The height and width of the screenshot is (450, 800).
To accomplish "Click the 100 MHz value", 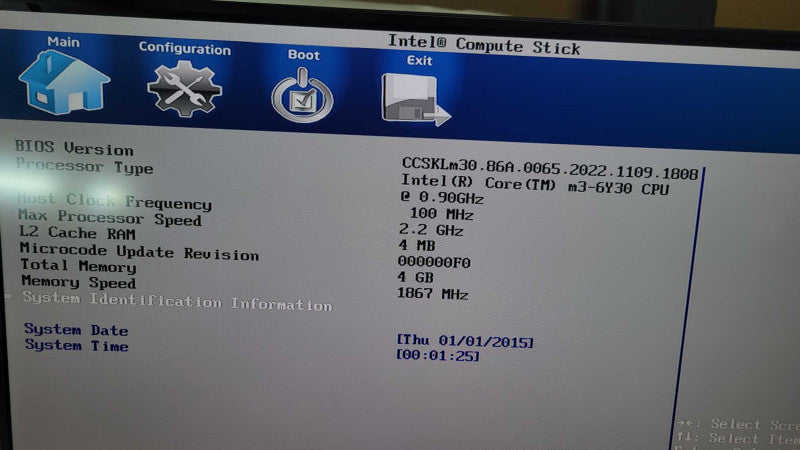I will pyautogui.click(x=441, y=214).
